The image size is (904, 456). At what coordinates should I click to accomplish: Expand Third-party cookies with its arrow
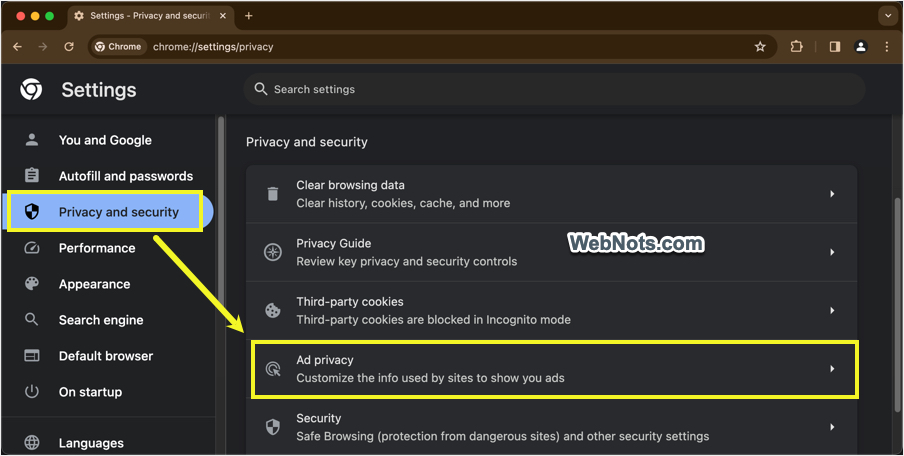tap(832, 310)
